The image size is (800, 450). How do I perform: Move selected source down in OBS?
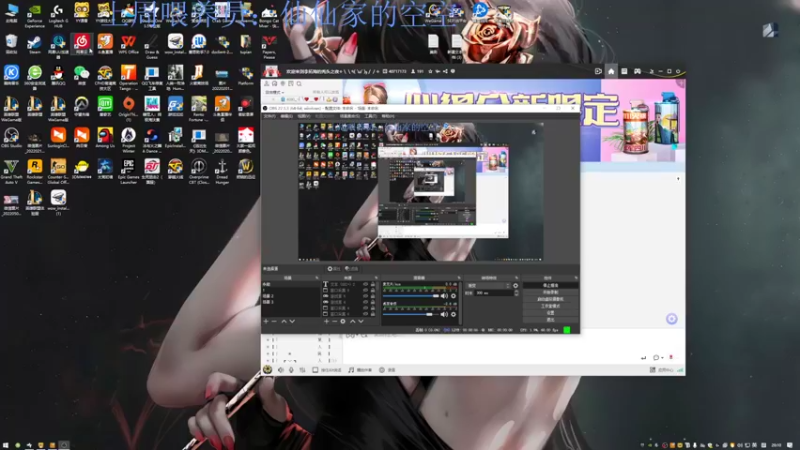tap(361, 321)
